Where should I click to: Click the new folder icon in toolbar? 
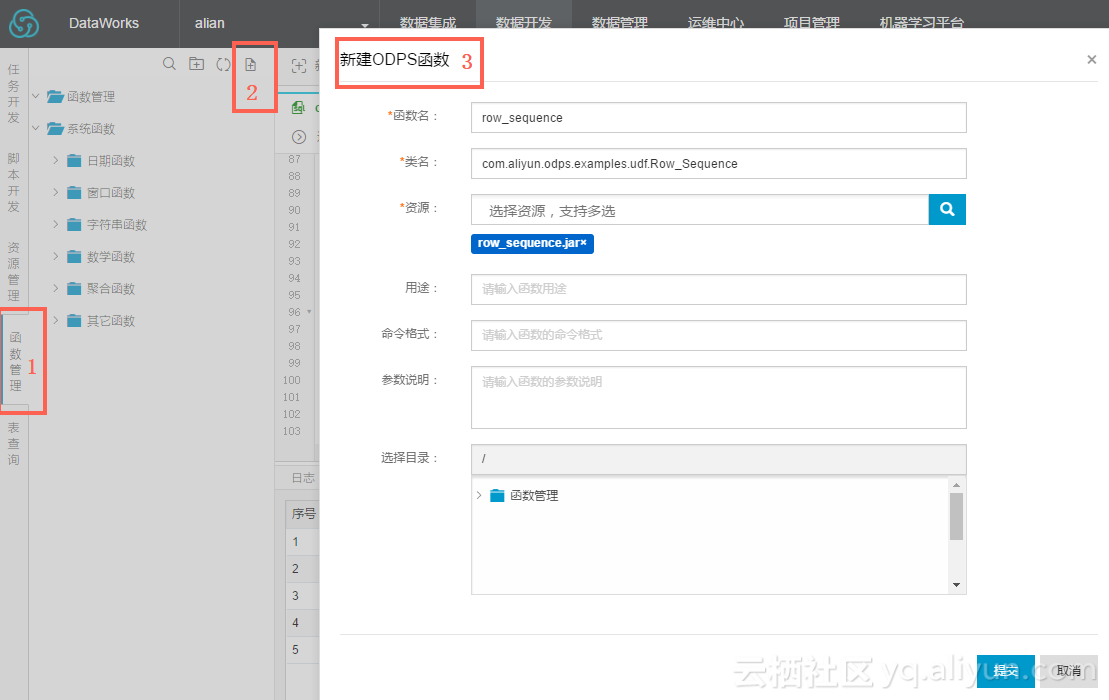[x=197, y=64]
